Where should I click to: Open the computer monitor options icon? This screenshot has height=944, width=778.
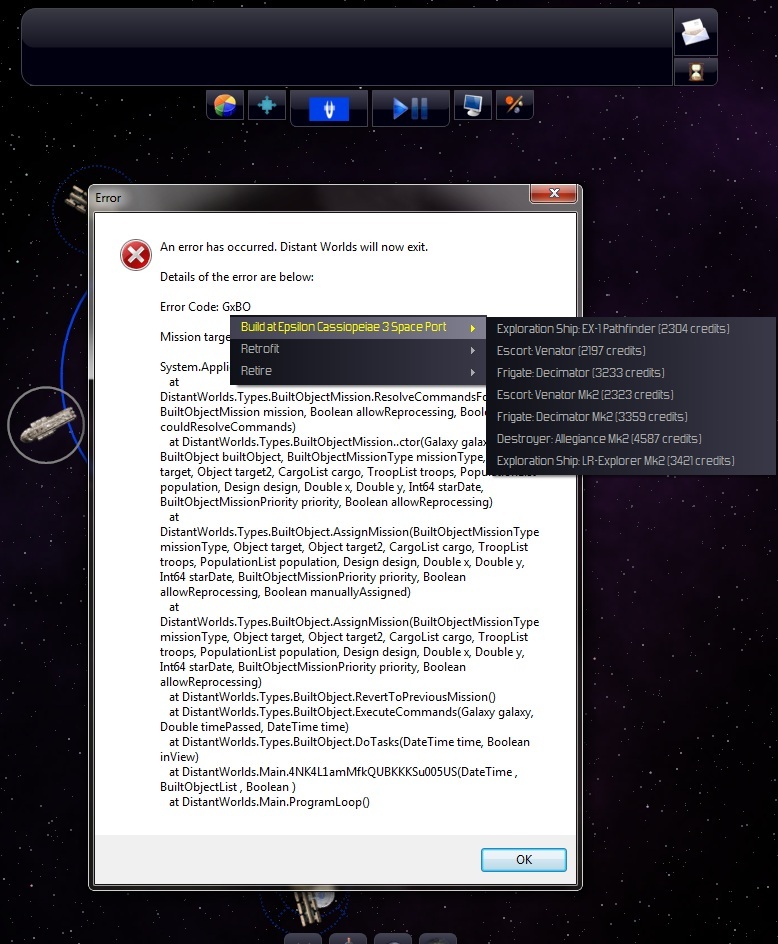coord(473,106)
